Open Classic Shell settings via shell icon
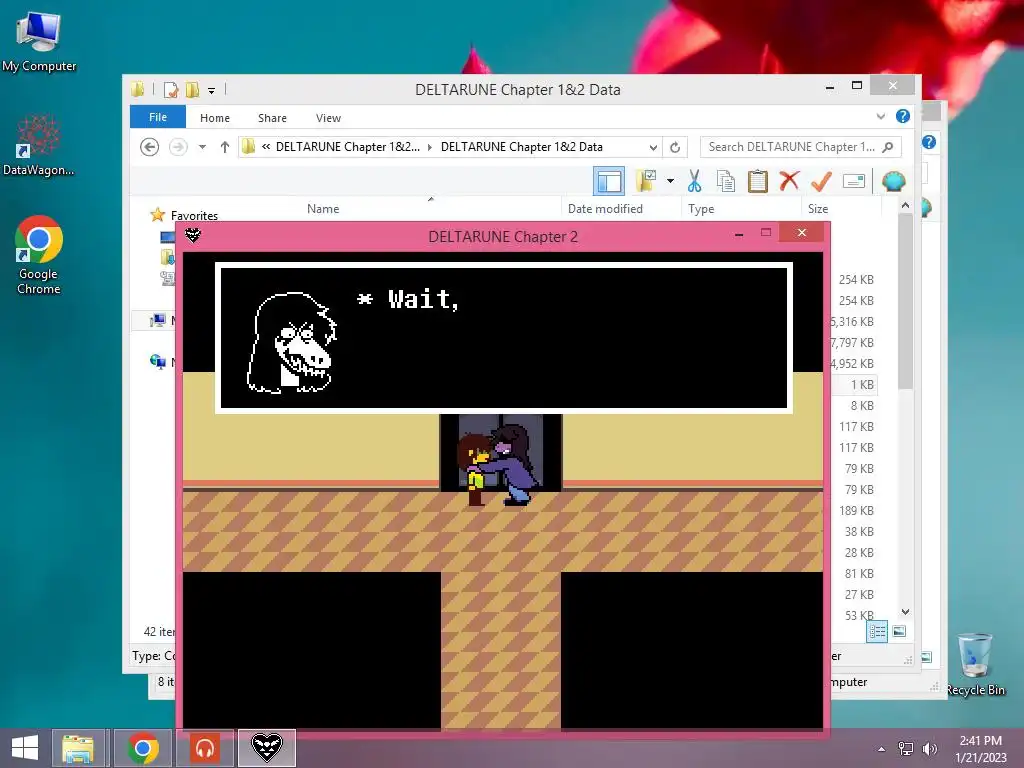This screenshot has width=1024, height=768. pyautogui.click(x=893, y=180)
